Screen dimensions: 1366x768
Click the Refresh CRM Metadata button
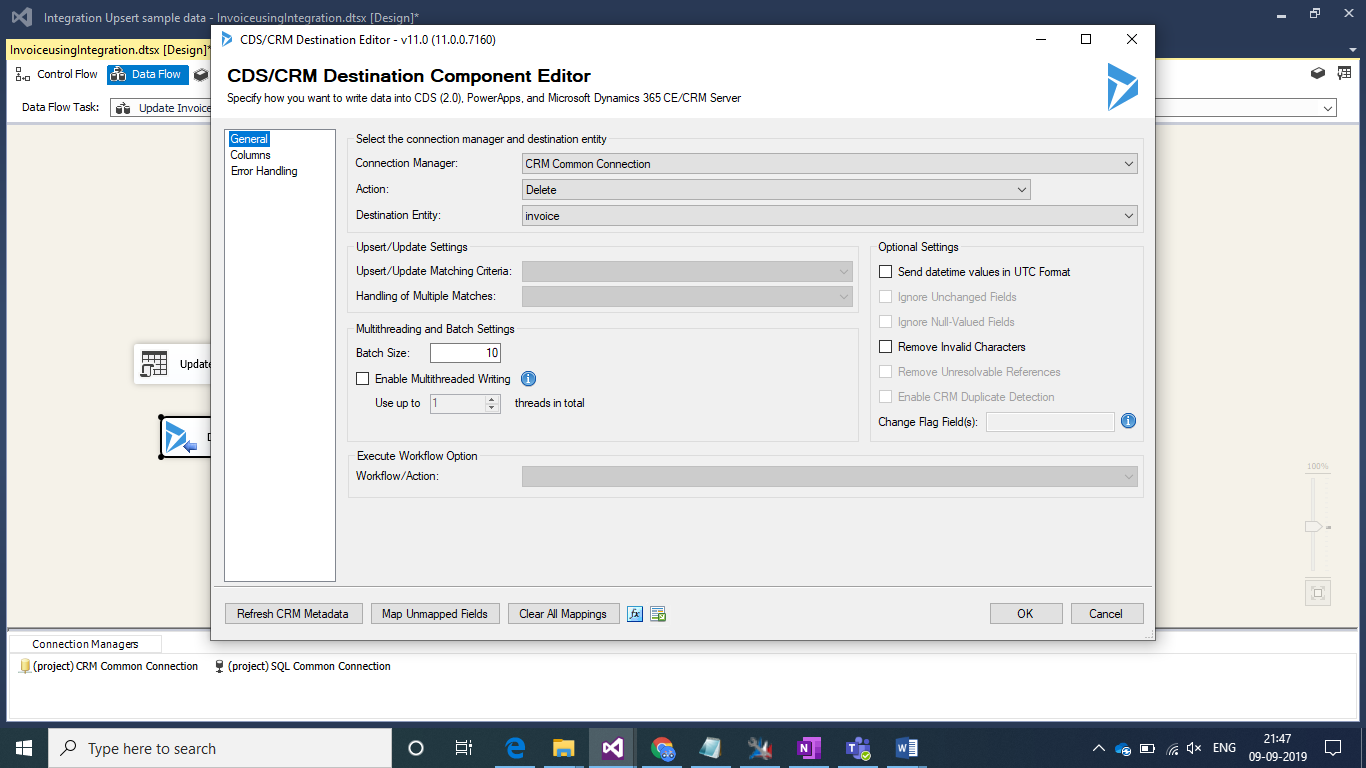tap(293, 614)
